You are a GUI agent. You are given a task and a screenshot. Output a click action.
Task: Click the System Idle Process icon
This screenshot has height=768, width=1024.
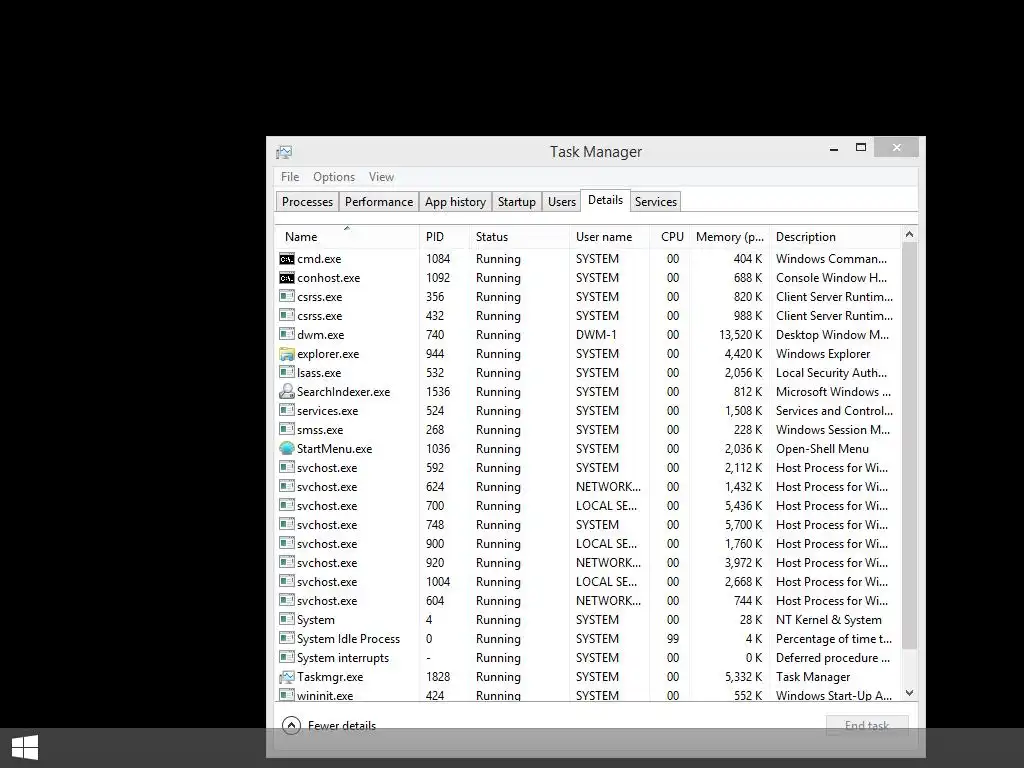click(x=287, y=638)
